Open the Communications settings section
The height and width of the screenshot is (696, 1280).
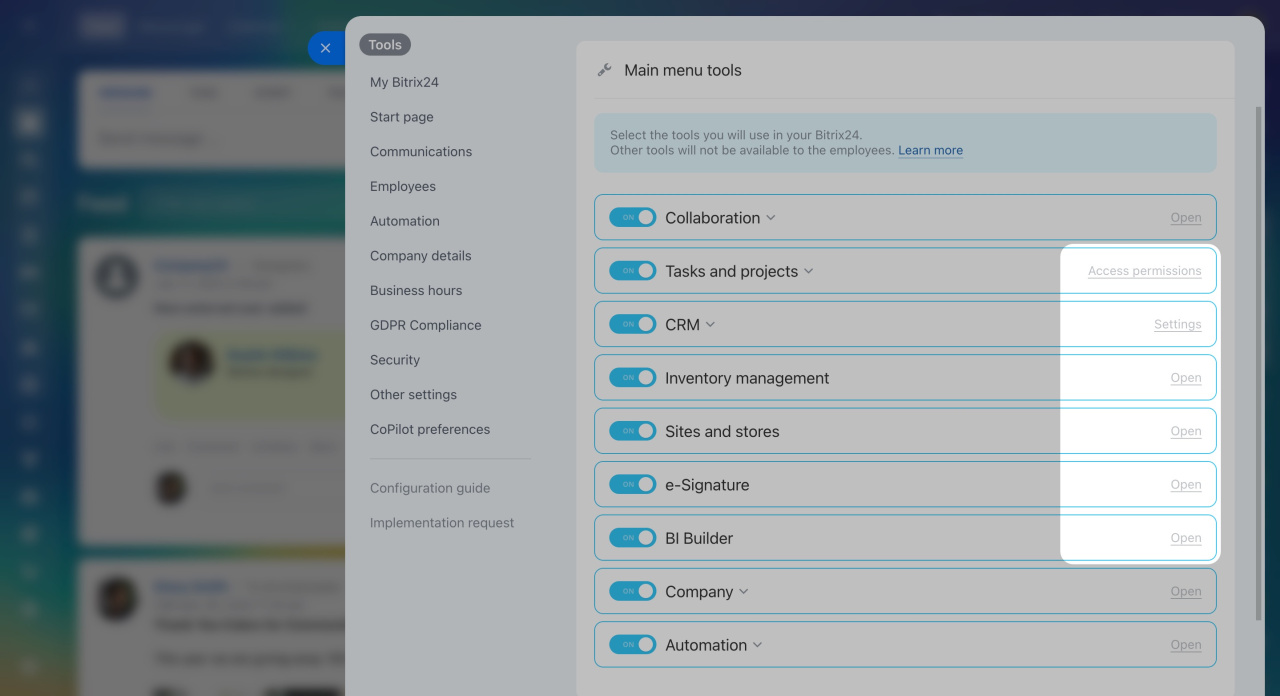pyautogui.click(x=421, y=152)
